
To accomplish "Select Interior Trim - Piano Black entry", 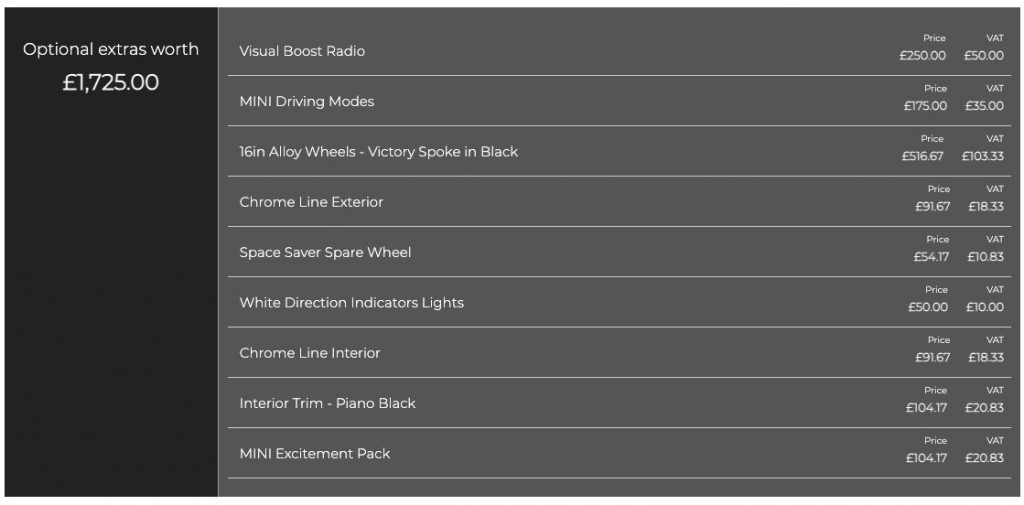I will pyautogui.click(x=327, y=403).
